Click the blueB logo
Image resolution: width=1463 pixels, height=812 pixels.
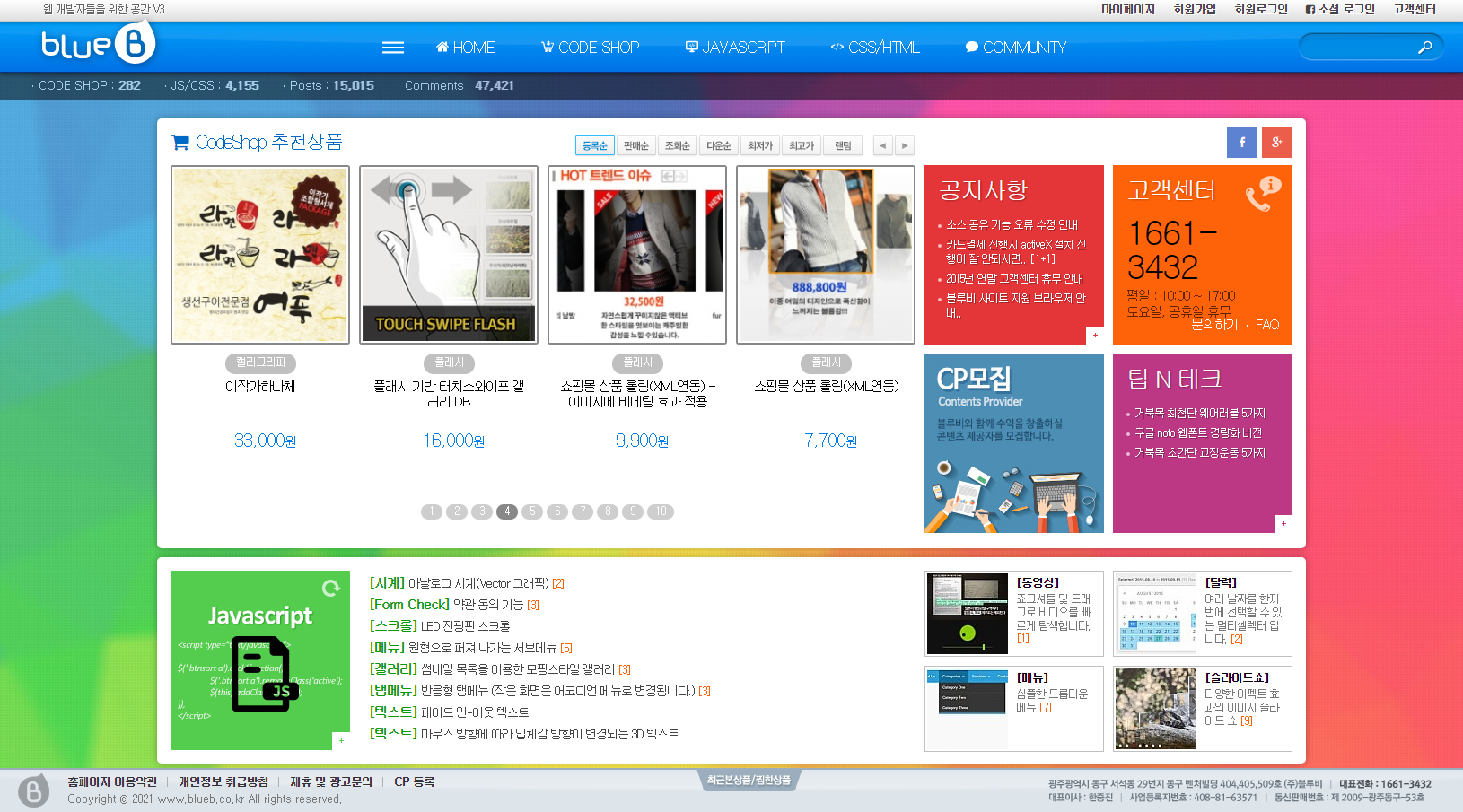(98, 43)
